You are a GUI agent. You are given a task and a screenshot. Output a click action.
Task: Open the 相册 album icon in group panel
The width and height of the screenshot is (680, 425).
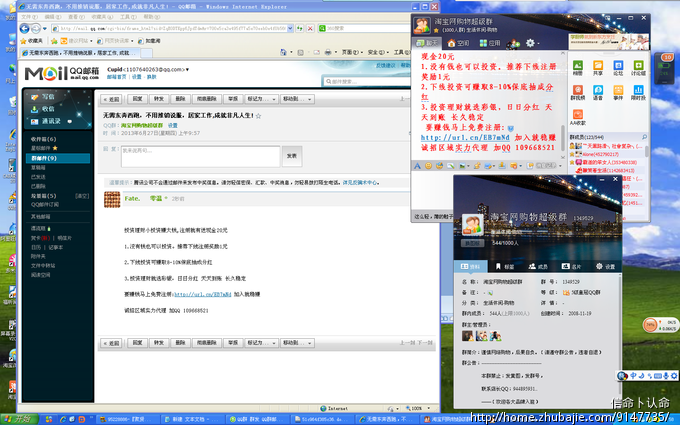(x=578, y=68)
